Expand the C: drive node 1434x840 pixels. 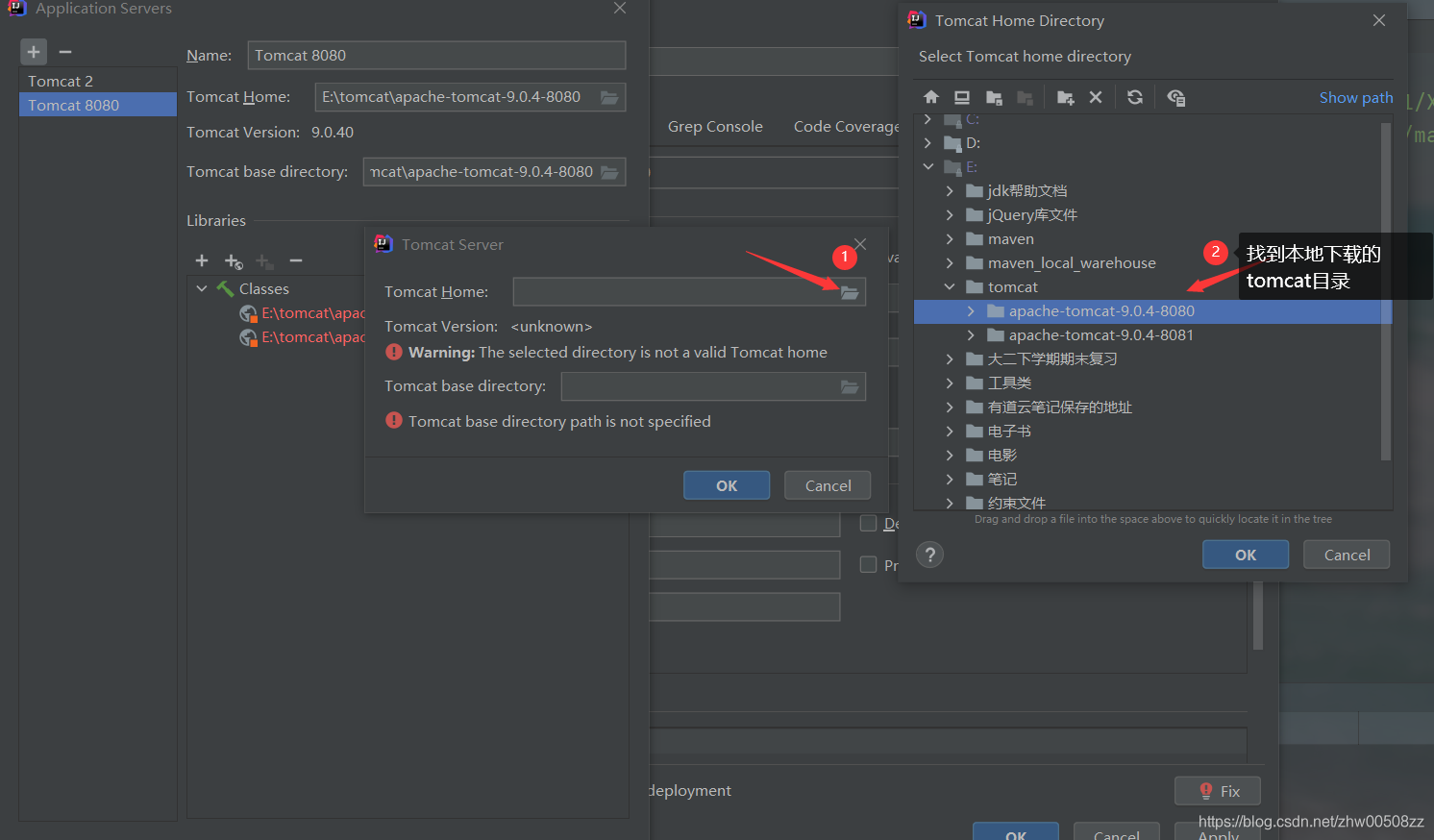[927, 119]
